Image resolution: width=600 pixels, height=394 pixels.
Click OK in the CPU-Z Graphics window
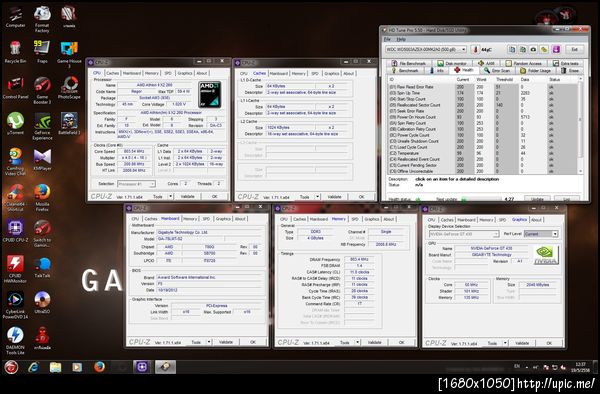point(549,343)
